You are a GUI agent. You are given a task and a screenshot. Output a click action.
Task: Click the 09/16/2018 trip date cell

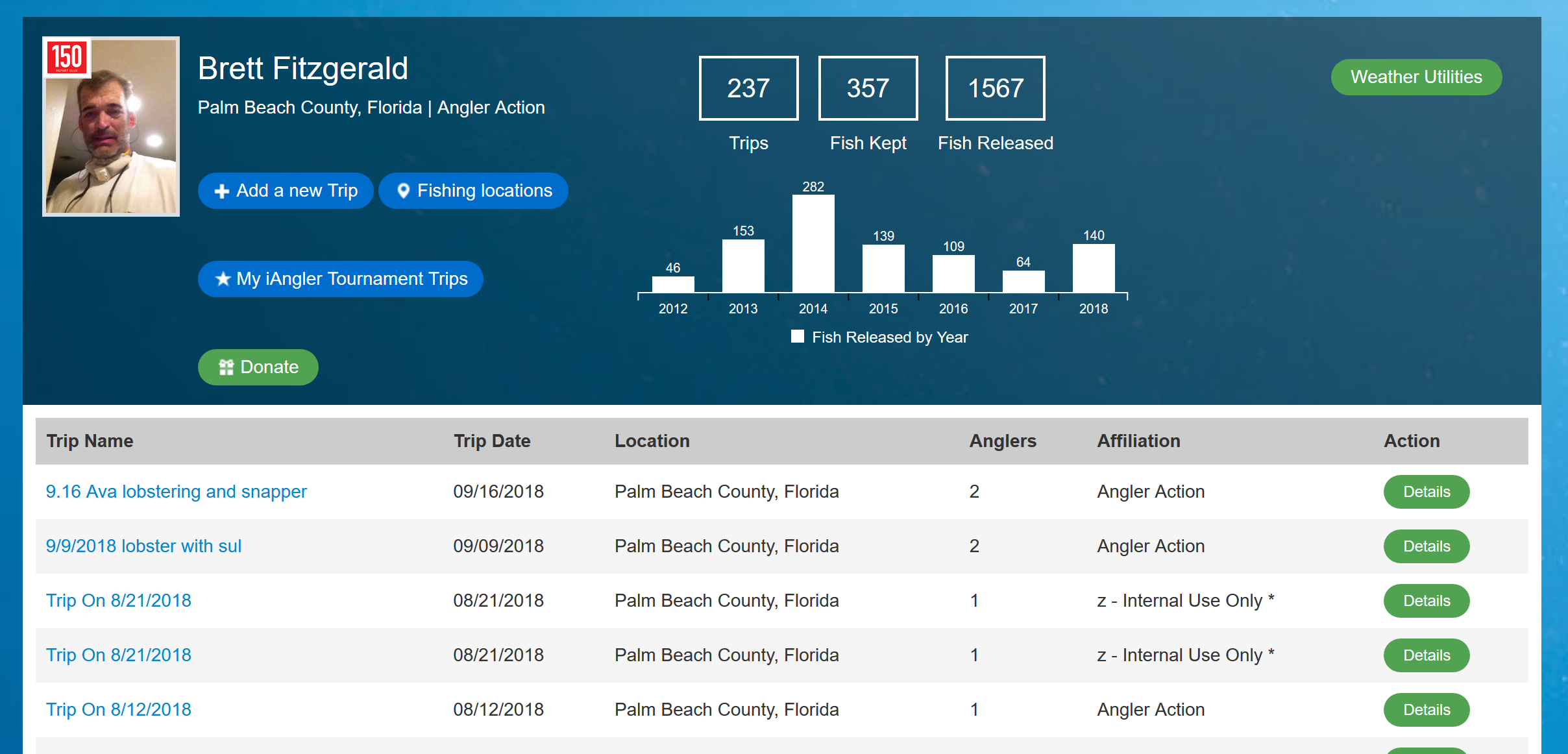[x=498, y=492]
